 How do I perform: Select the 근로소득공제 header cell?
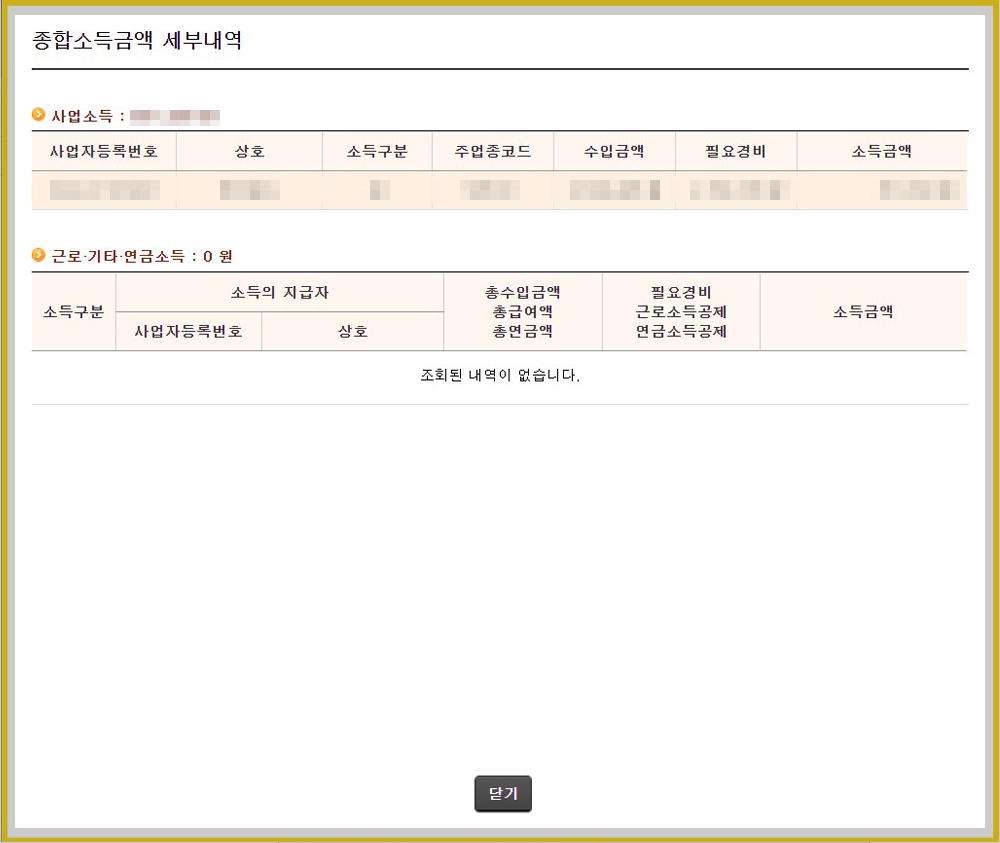pyautogui.click(x=682, y=311)
